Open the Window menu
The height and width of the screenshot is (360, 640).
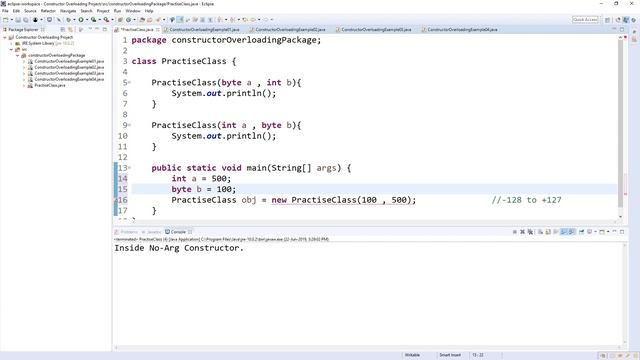tap(133, 11)
